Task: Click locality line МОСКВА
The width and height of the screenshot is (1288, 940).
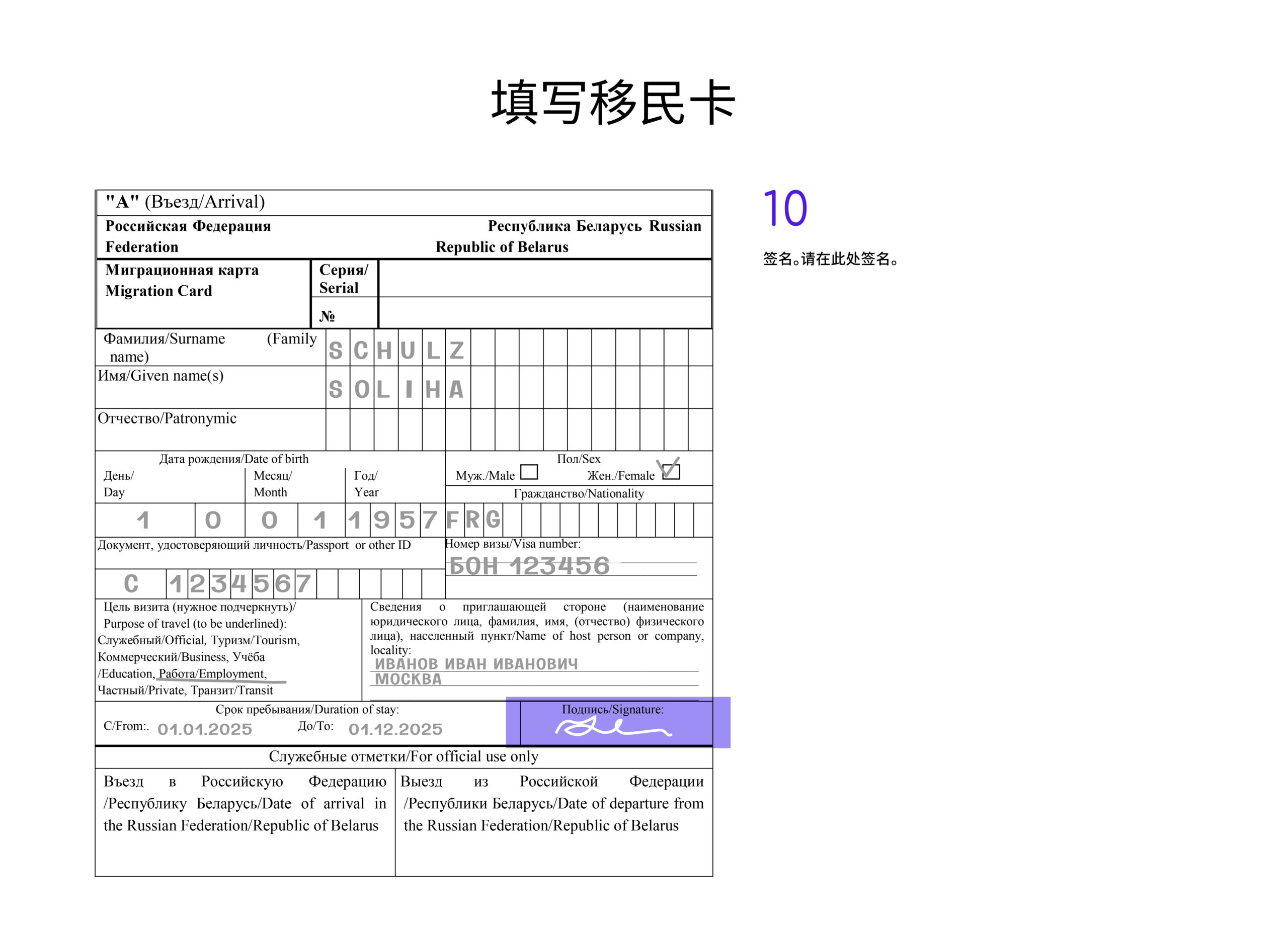Action: point(408,679)
